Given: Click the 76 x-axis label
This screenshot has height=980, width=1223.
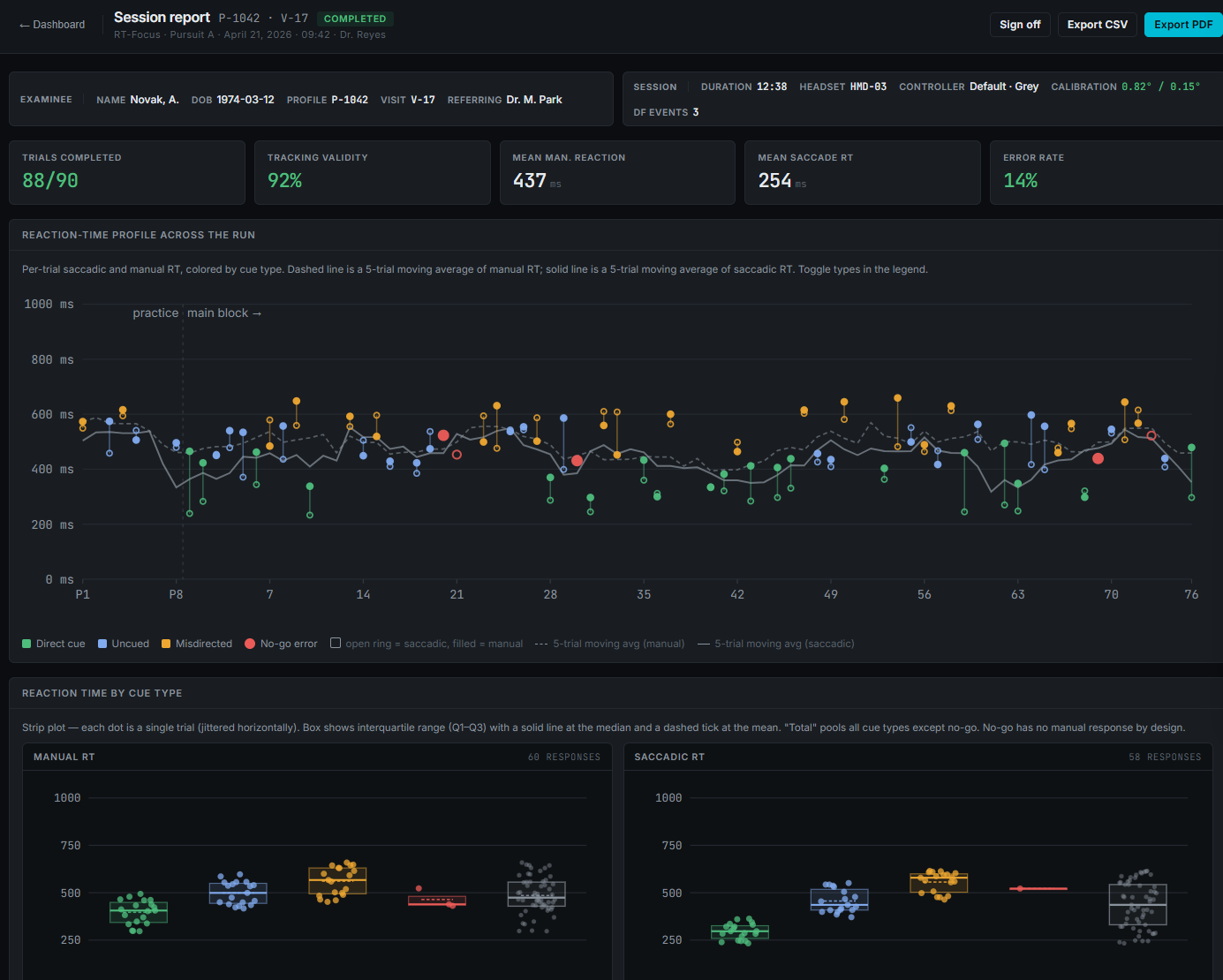Looking at the screenshot, I should [x=1191, y=595].
